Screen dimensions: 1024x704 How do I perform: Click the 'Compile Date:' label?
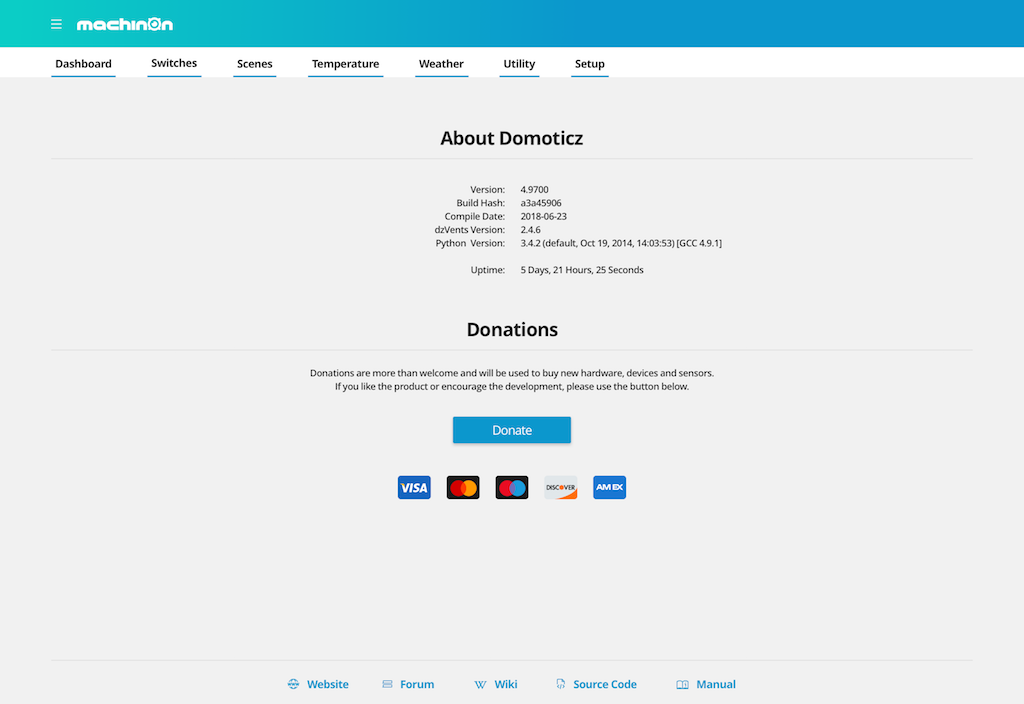475,216
